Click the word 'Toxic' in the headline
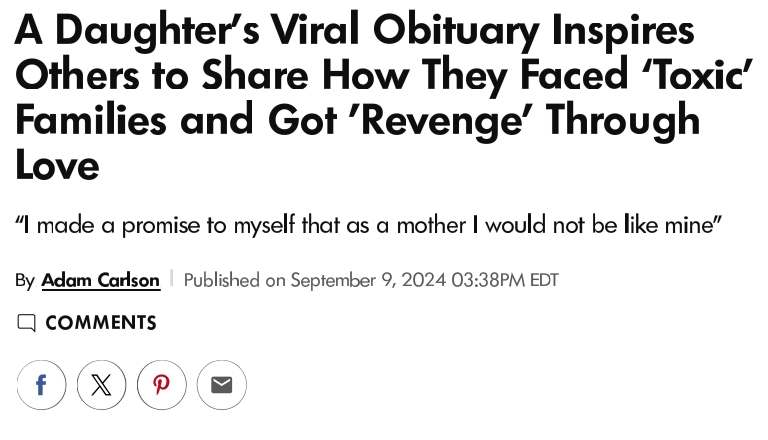Image resolution: width=768 pixels, height=440 pixels. pyautogui.click(x=688, y=75)
